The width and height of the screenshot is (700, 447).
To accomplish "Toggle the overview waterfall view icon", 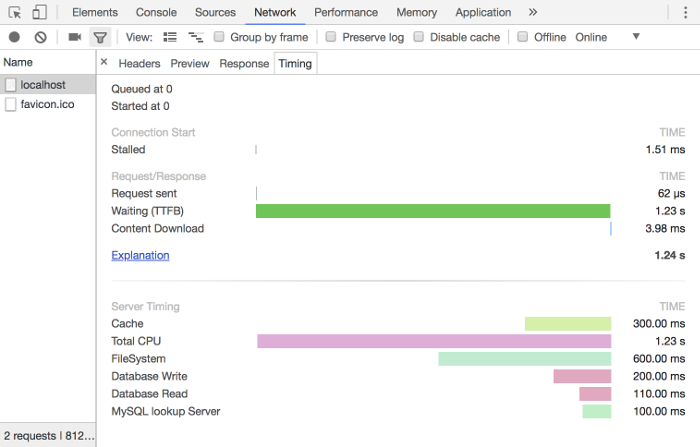I will (x=196, y=37).
